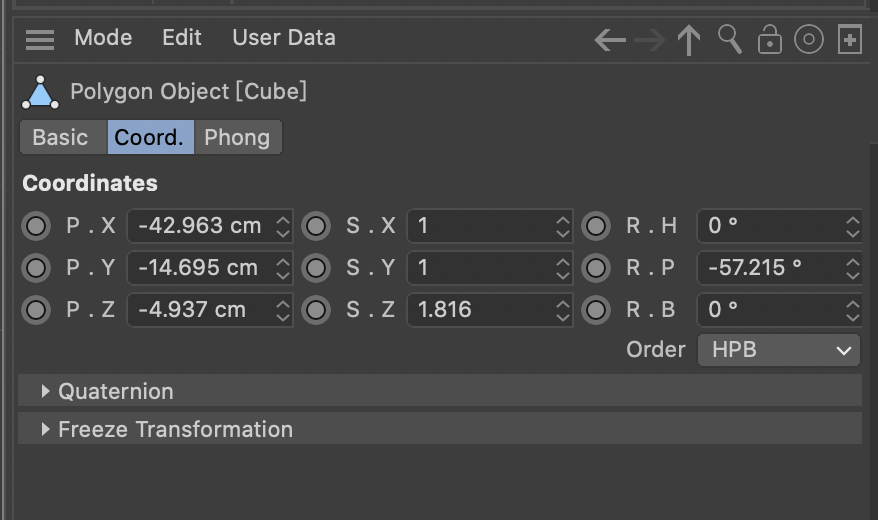Open the search magnifier icon
The width and height of the screenshot is (878, 520).
pyautogui.click(x=730, y=40)
